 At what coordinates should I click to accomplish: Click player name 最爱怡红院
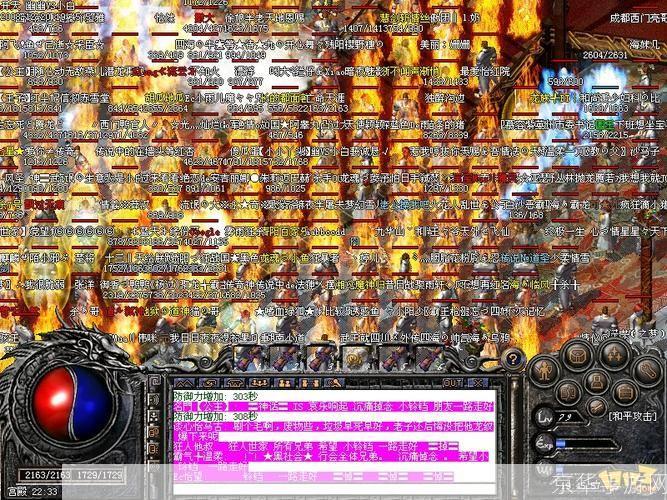click(485, 71)
